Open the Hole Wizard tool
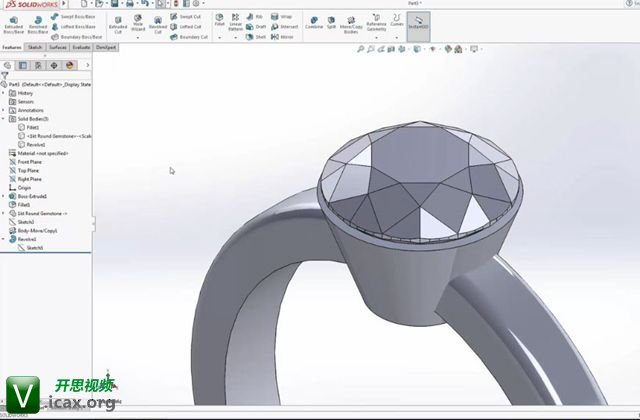The height and width of the screenshot is (420, 640). point(138,24)
